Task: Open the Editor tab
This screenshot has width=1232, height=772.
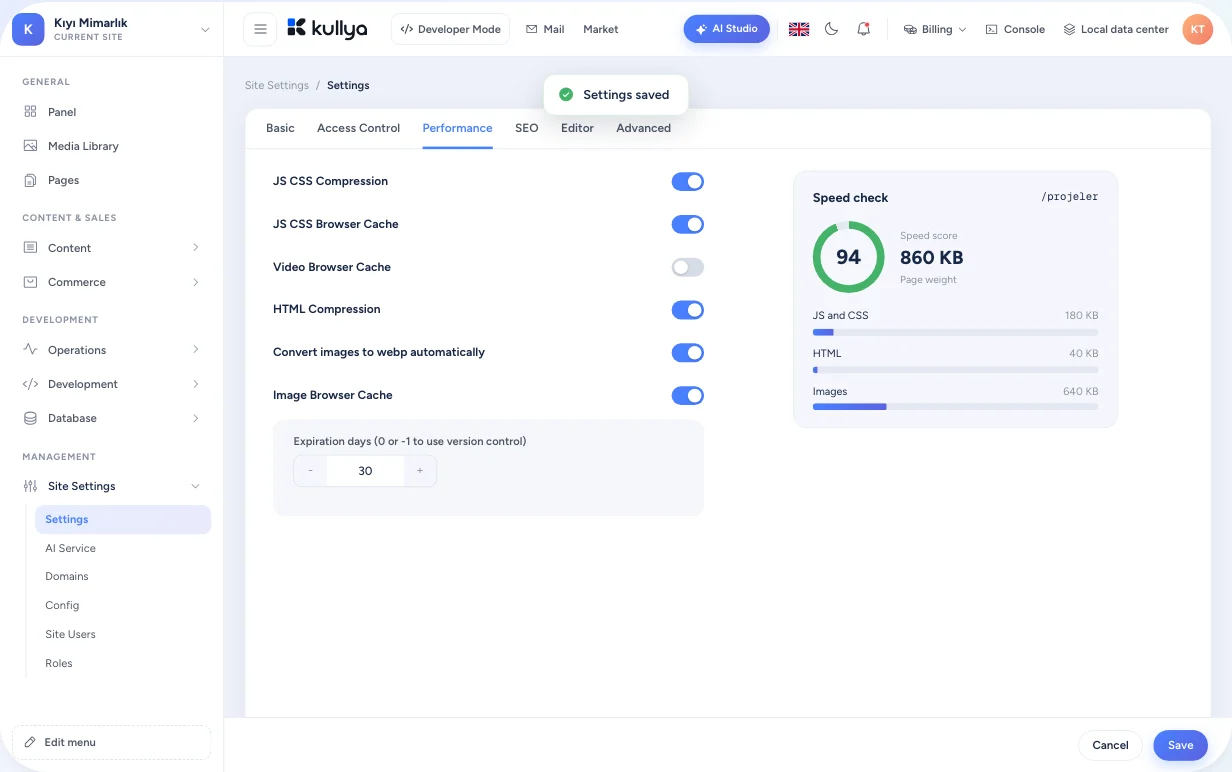Action: point(577,128)
